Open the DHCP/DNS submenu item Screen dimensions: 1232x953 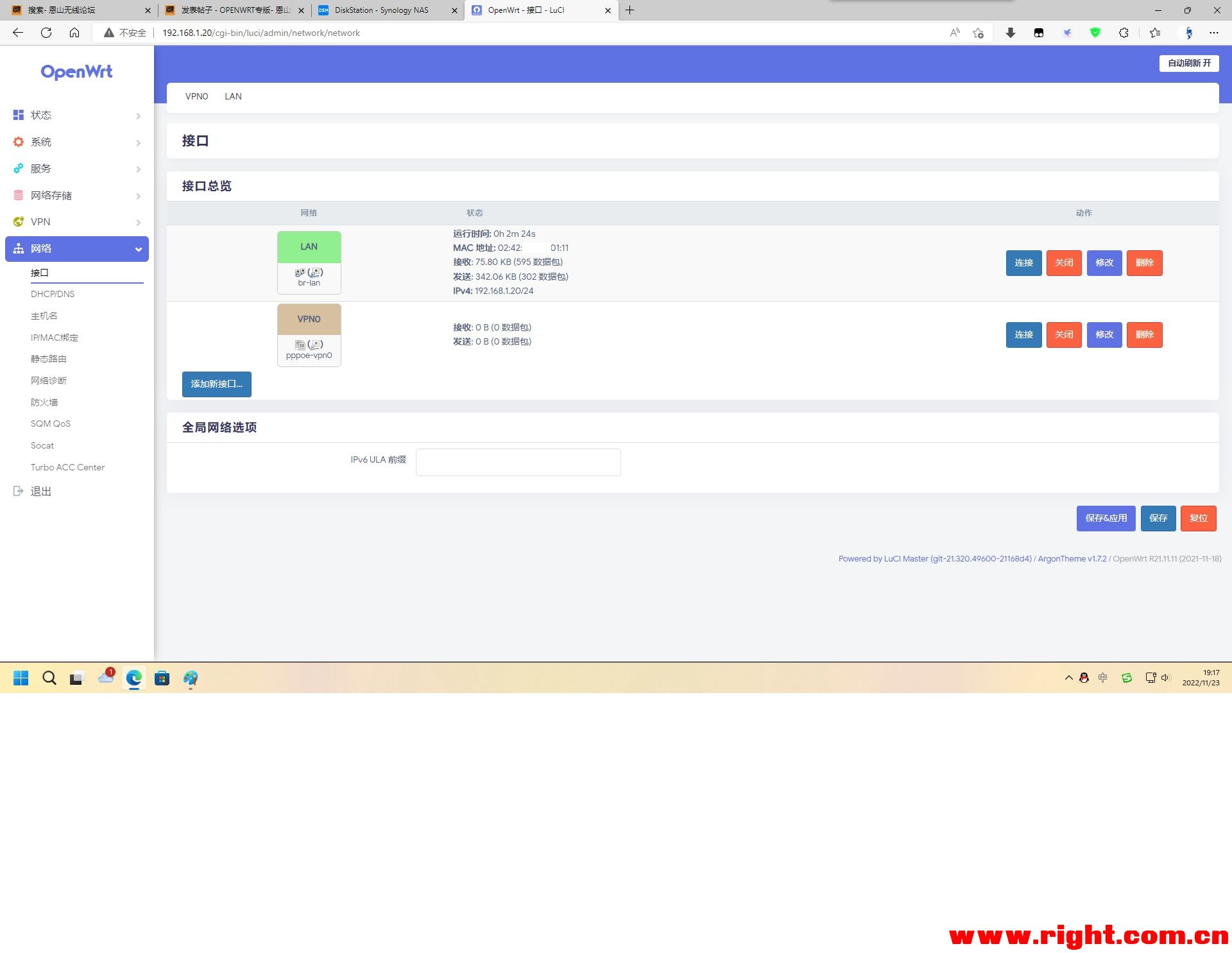click(x=53, y=294)
